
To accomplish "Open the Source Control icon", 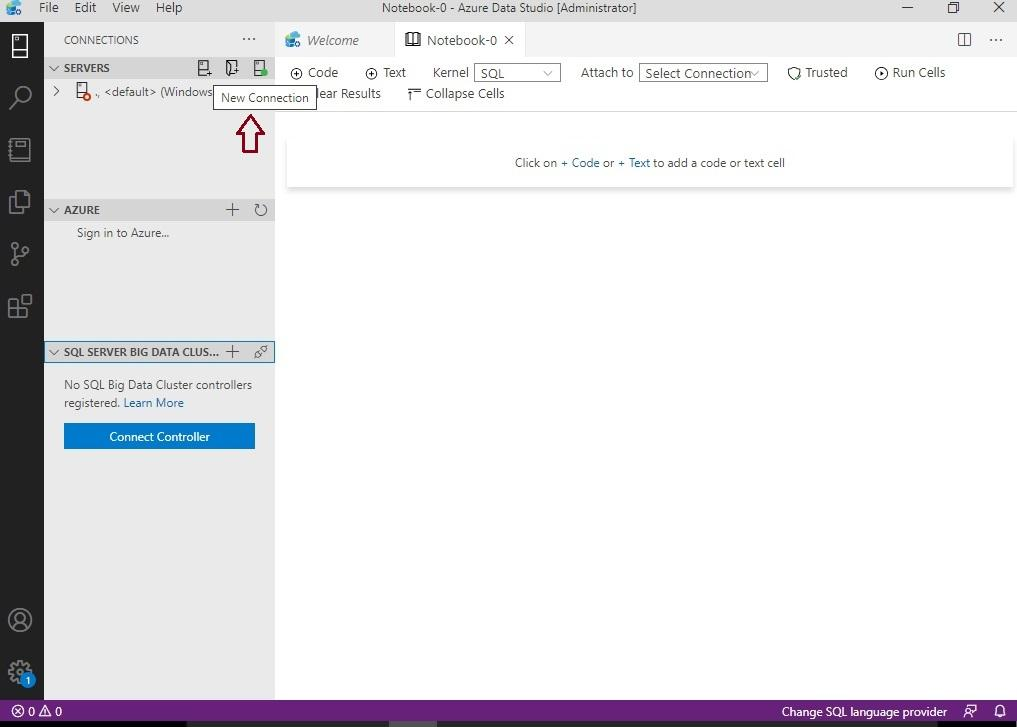I will pyautogui.click(x=20, y=254).
